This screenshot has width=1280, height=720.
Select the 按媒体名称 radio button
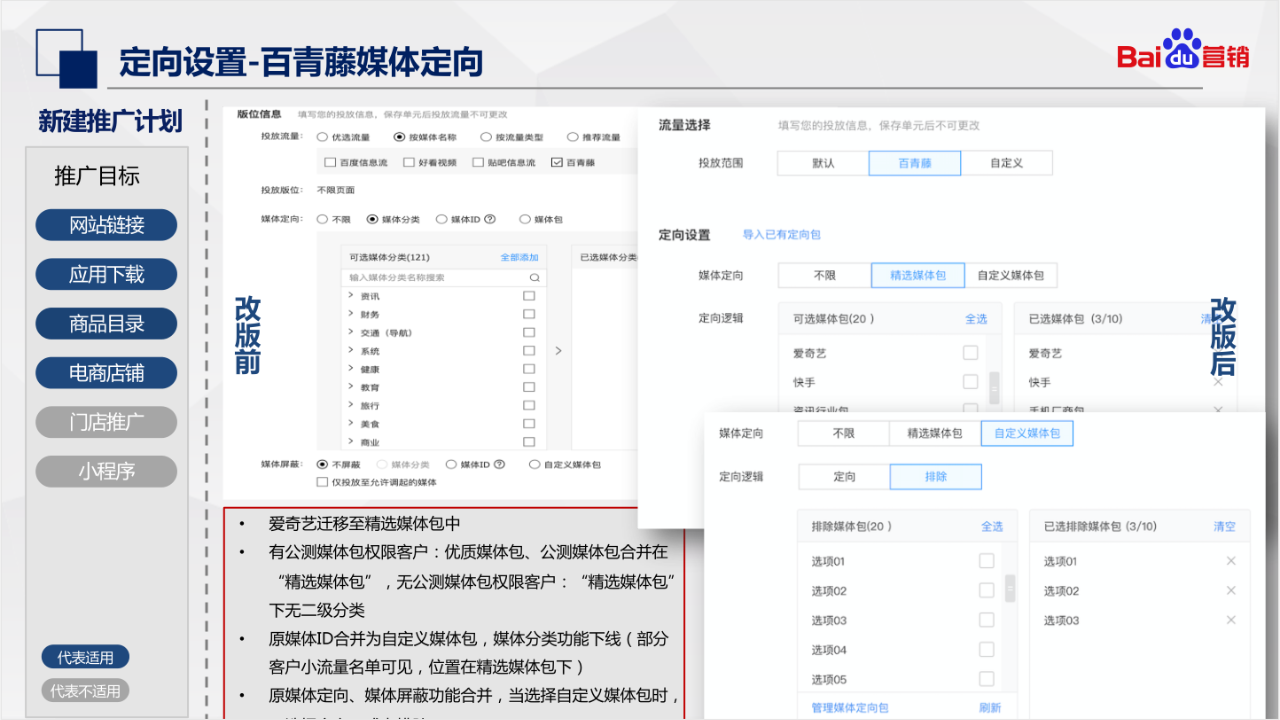[x=399, y=137]
